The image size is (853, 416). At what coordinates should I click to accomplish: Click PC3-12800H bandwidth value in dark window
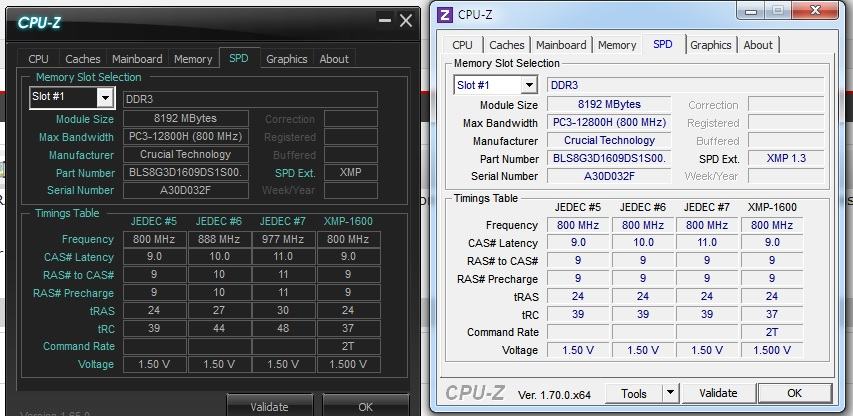[x=186, y=136]
